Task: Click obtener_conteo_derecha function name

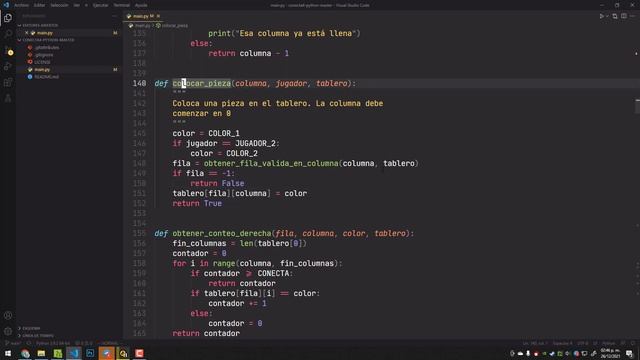Action: pyautogui.click(x=222, y=233)
